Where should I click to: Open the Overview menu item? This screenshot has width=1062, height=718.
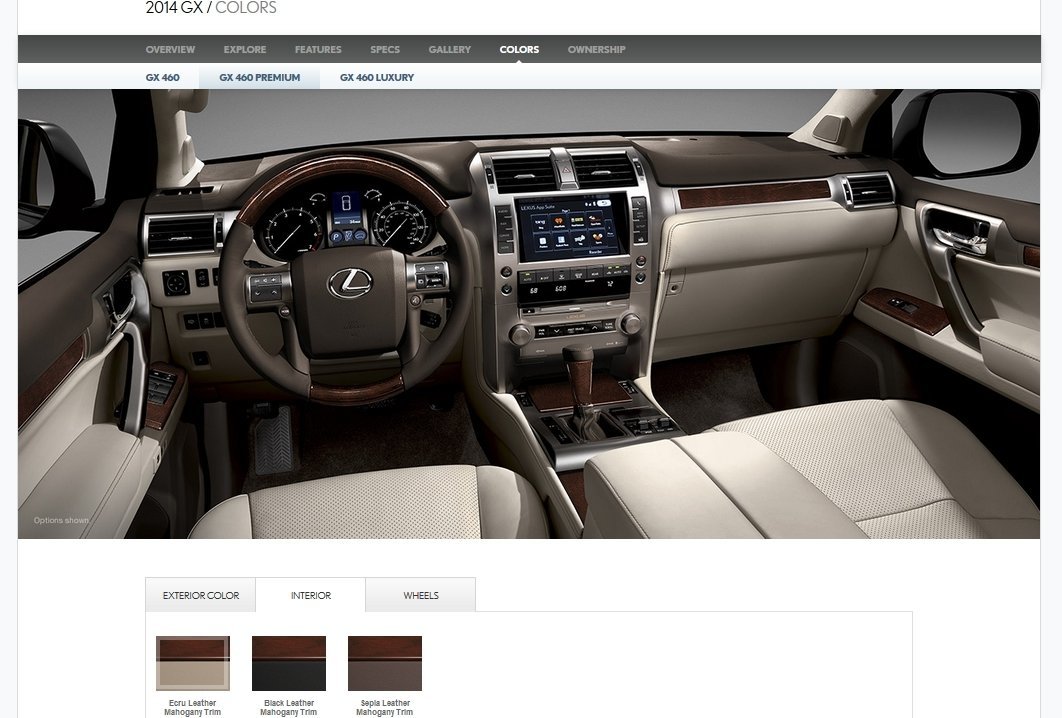(170, 49)
